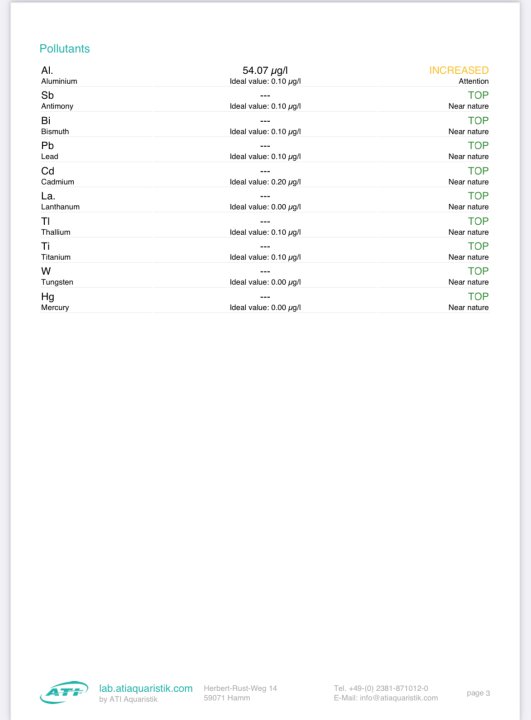Select the W Tungsten element label
The height and width of the screenshot is (720, 531).
pos(57,276)
